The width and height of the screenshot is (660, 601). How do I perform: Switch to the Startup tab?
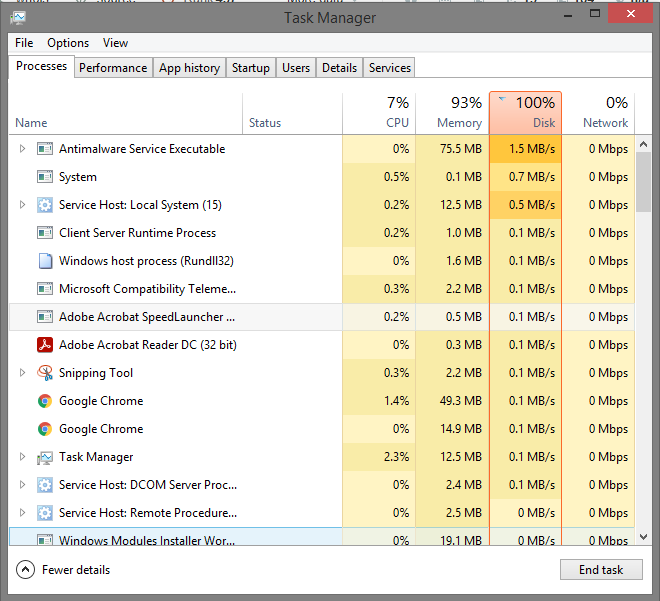[x=251, y=68]
